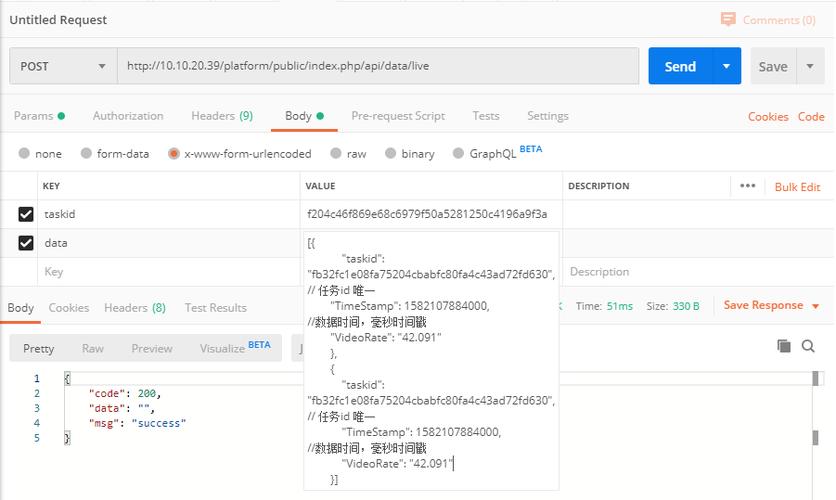Image resolution: width=836 pixels, height=500 pixels.
Task: Click the "code": 200 response line
Action: click(125, 393)
